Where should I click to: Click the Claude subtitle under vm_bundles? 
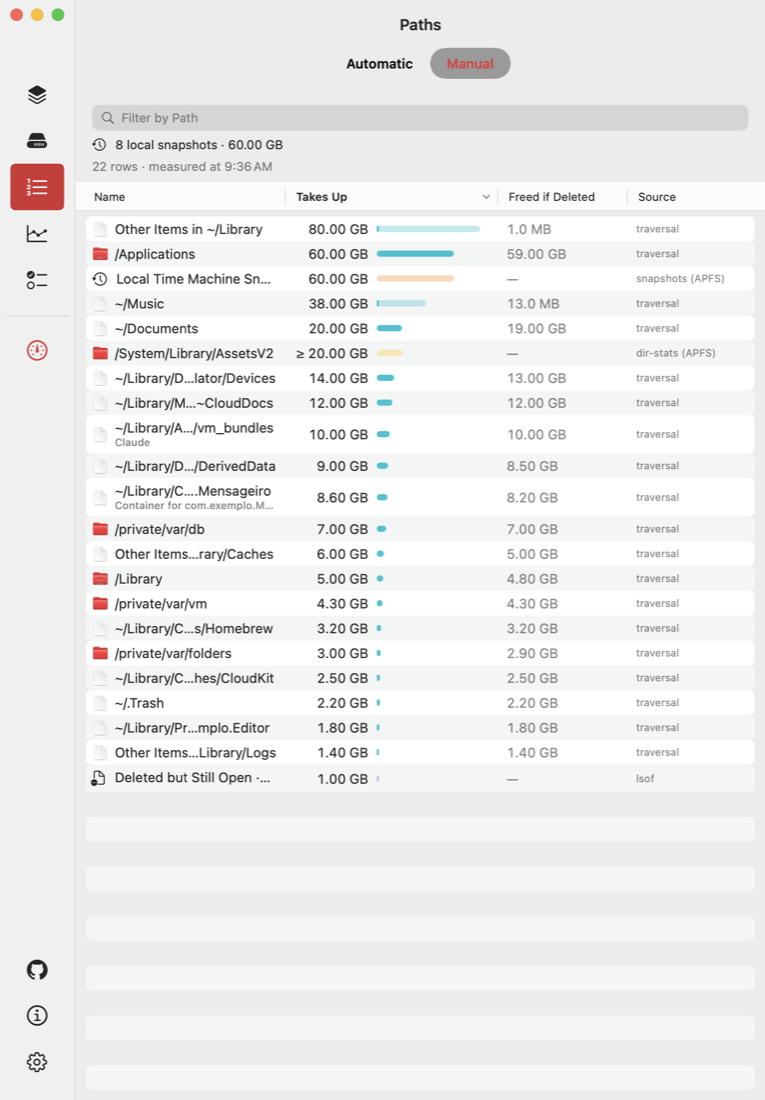(133, 443)
